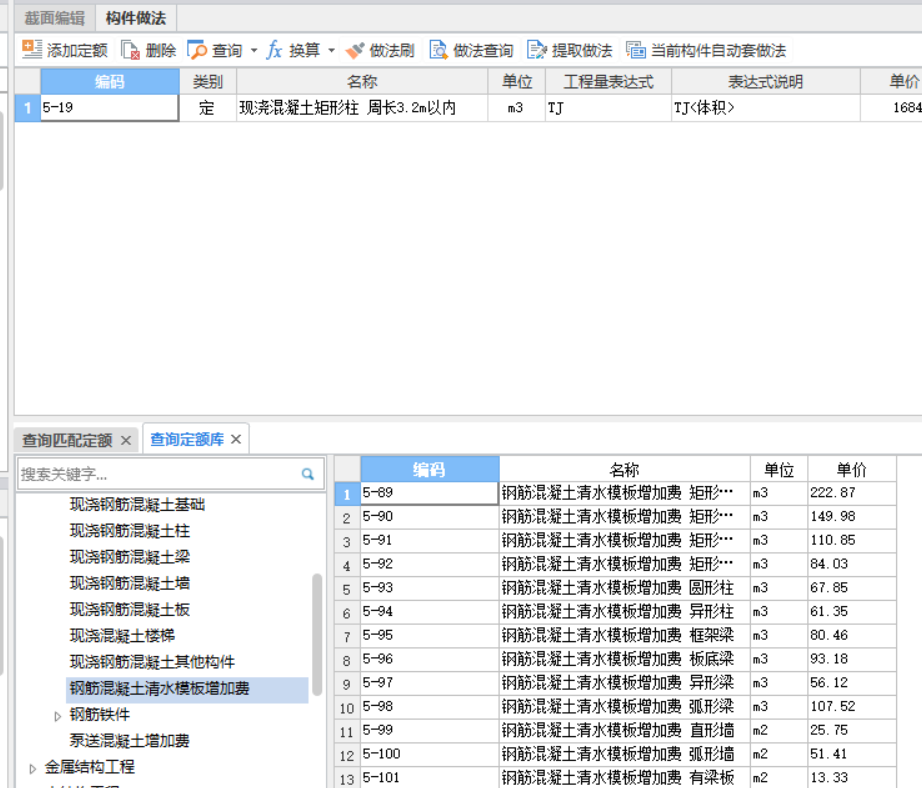Select quota row 5-91
The width and height of the screenshot is (922, 788).
pyautogui.click(x=615, y=540)
